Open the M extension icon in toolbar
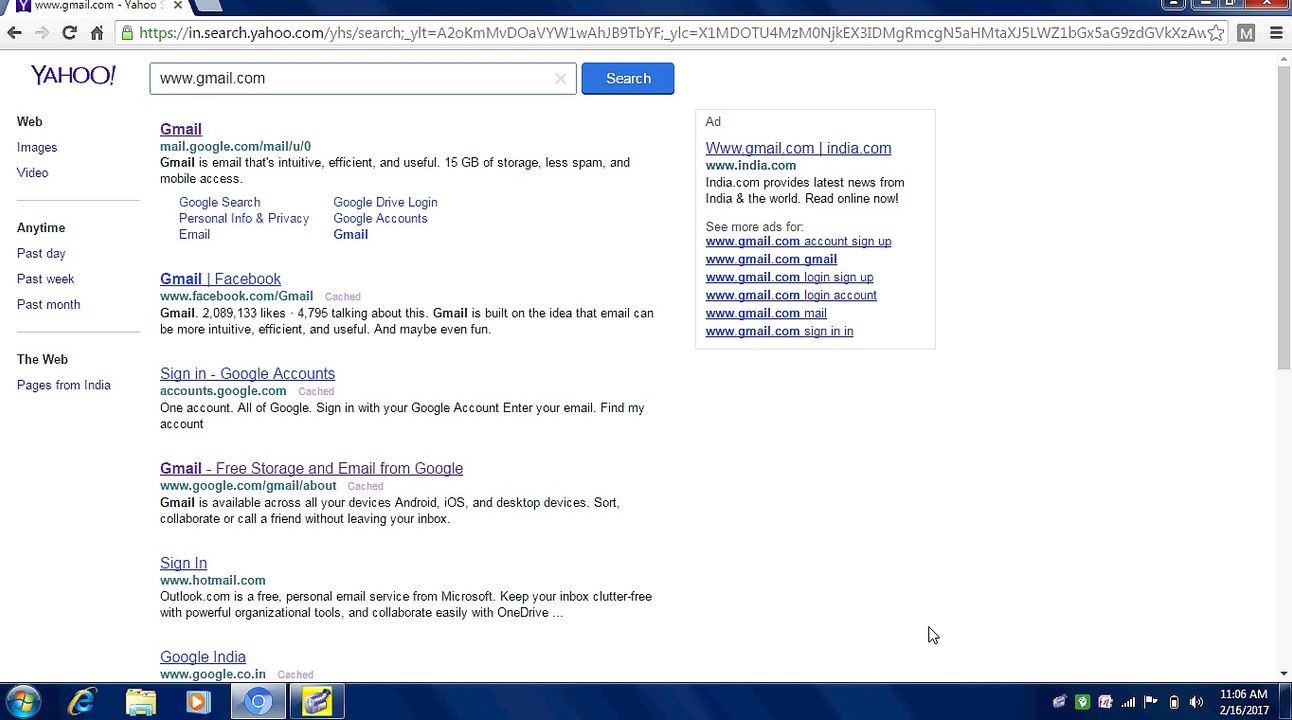Image resolution: width=1292 pixels, height=720 pixels. click(x=1246, y=33)
